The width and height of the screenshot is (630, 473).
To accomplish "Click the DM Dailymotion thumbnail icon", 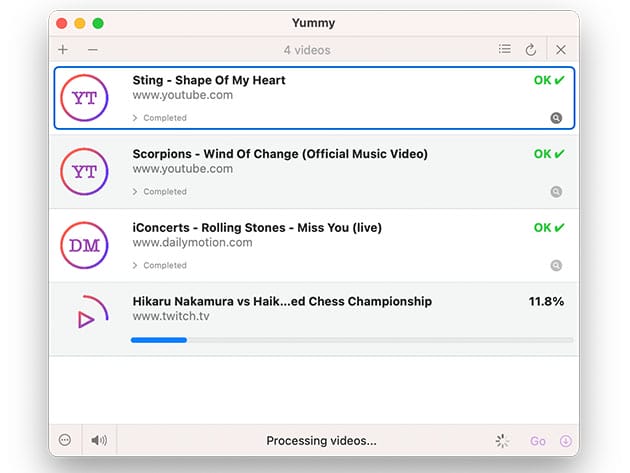I will pyautogui.click(x=85, y=246).
